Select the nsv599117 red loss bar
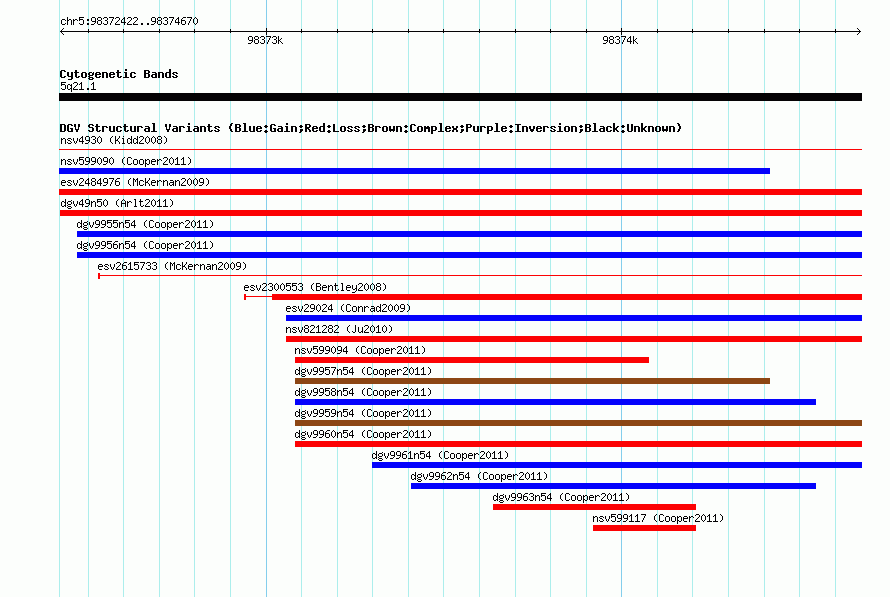 pos(644,528)
